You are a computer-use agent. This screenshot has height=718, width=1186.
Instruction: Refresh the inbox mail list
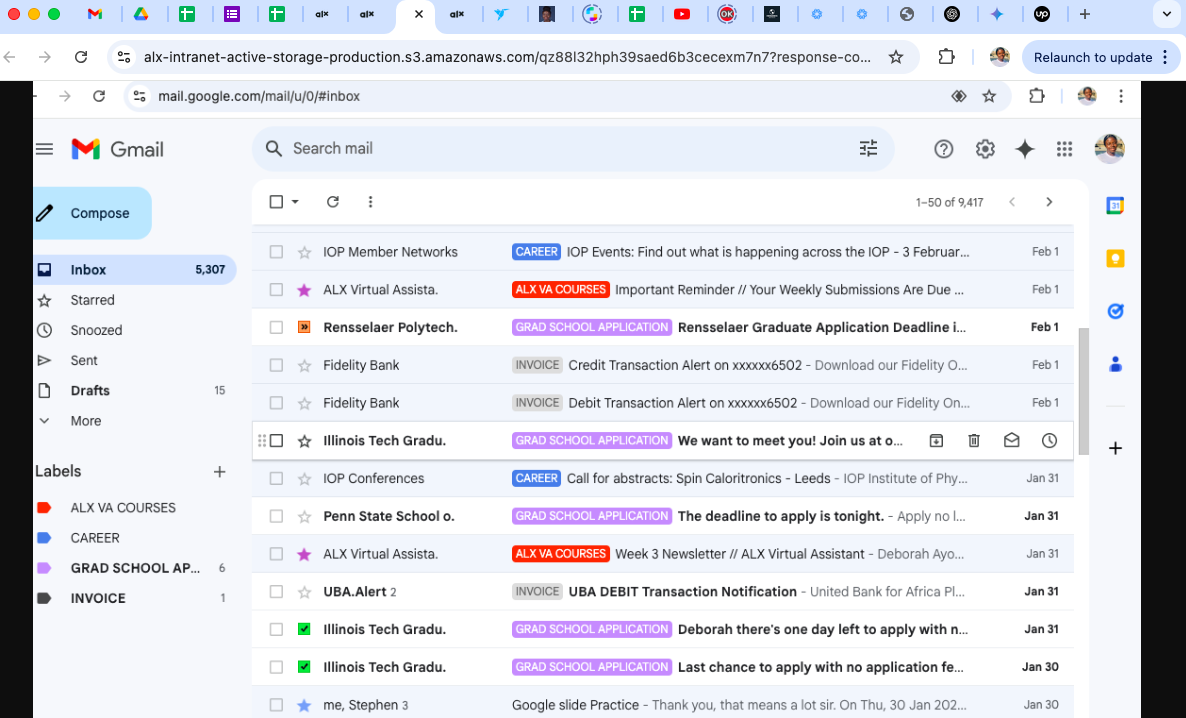333,202
